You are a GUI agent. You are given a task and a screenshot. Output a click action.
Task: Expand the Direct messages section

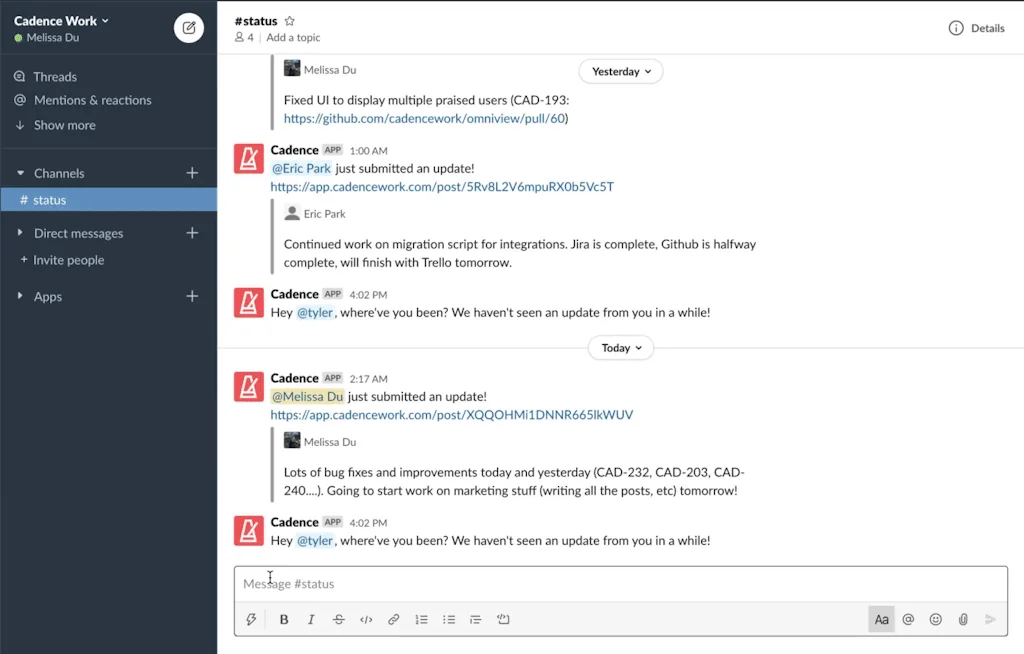[77, 232]
